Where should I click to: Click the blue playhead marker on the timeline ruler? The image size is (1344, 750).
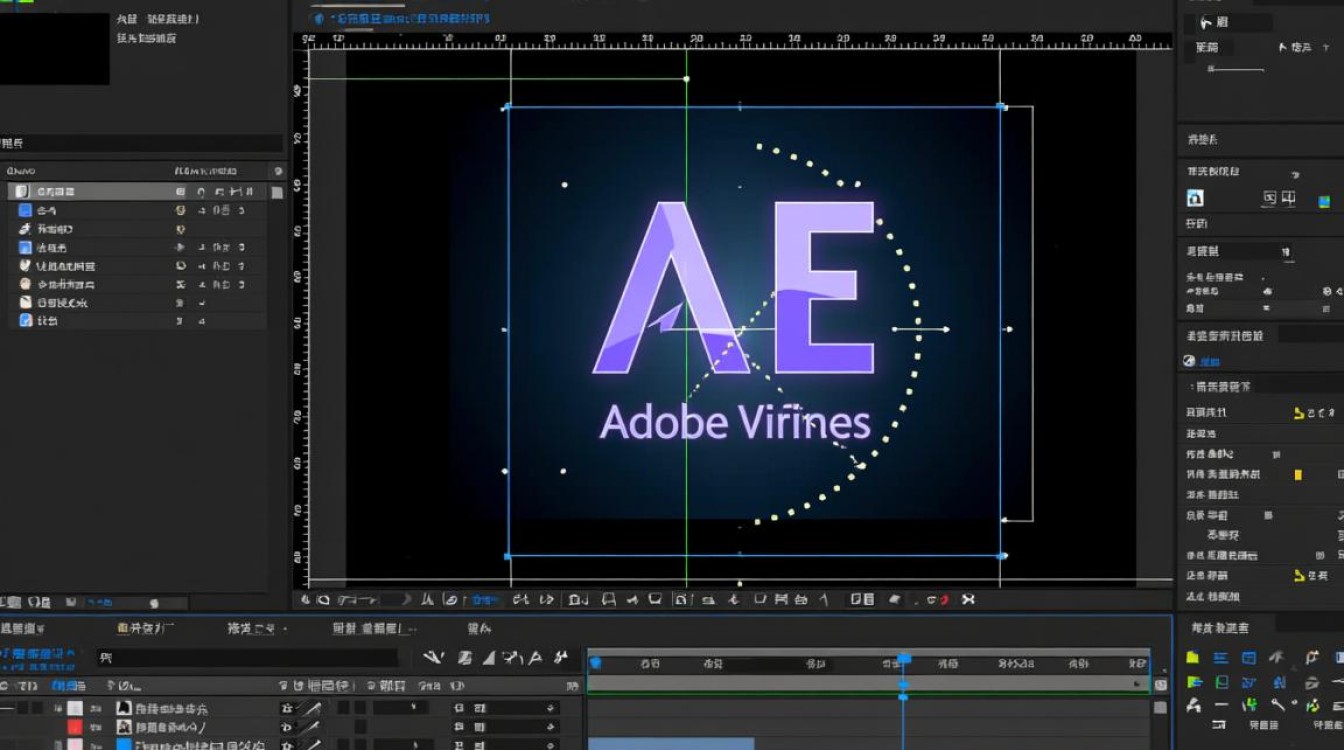click(x=904, y=660)
